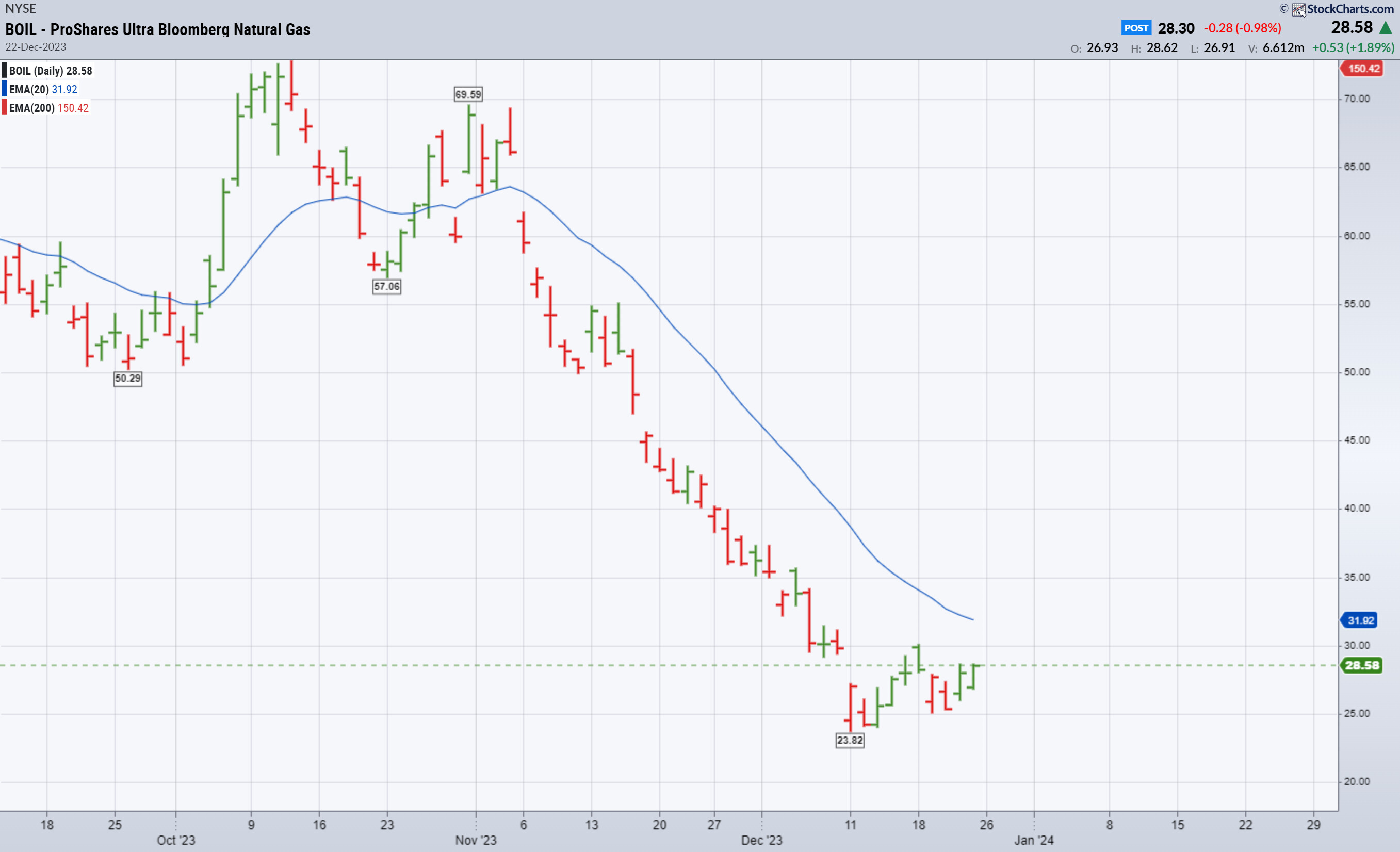1400x852 pixels.
Task: Click the blue 31.92 price axis tag
Action: (x=1360, y=620)
